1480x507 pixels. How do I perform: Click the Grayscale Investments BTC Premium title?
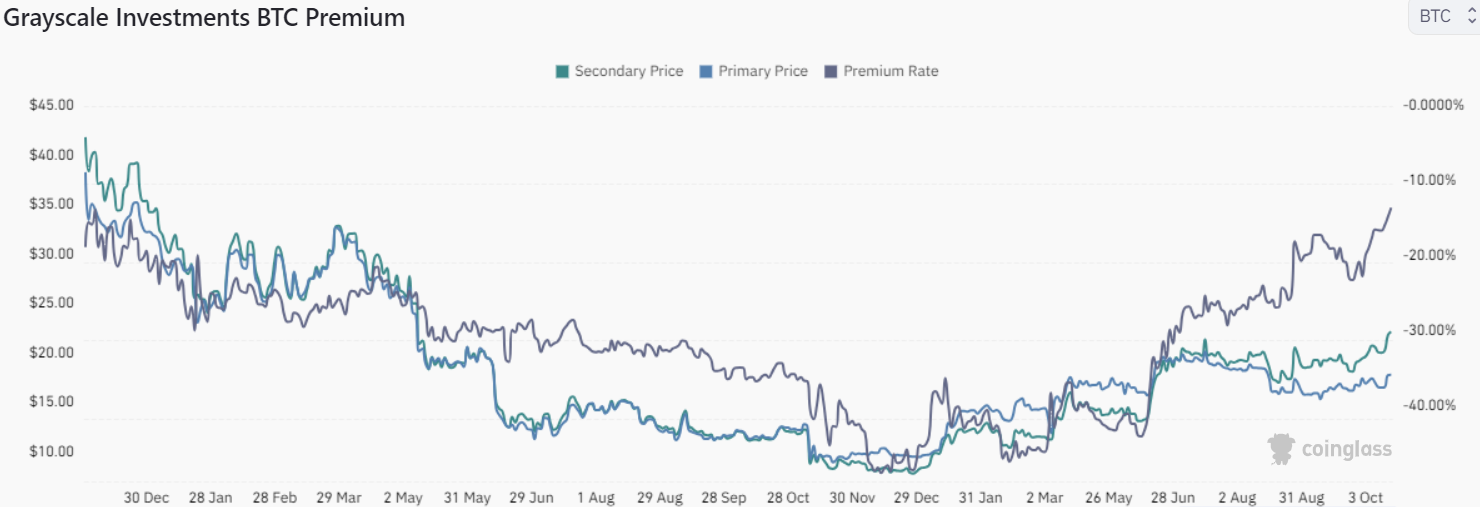[204, 17]
